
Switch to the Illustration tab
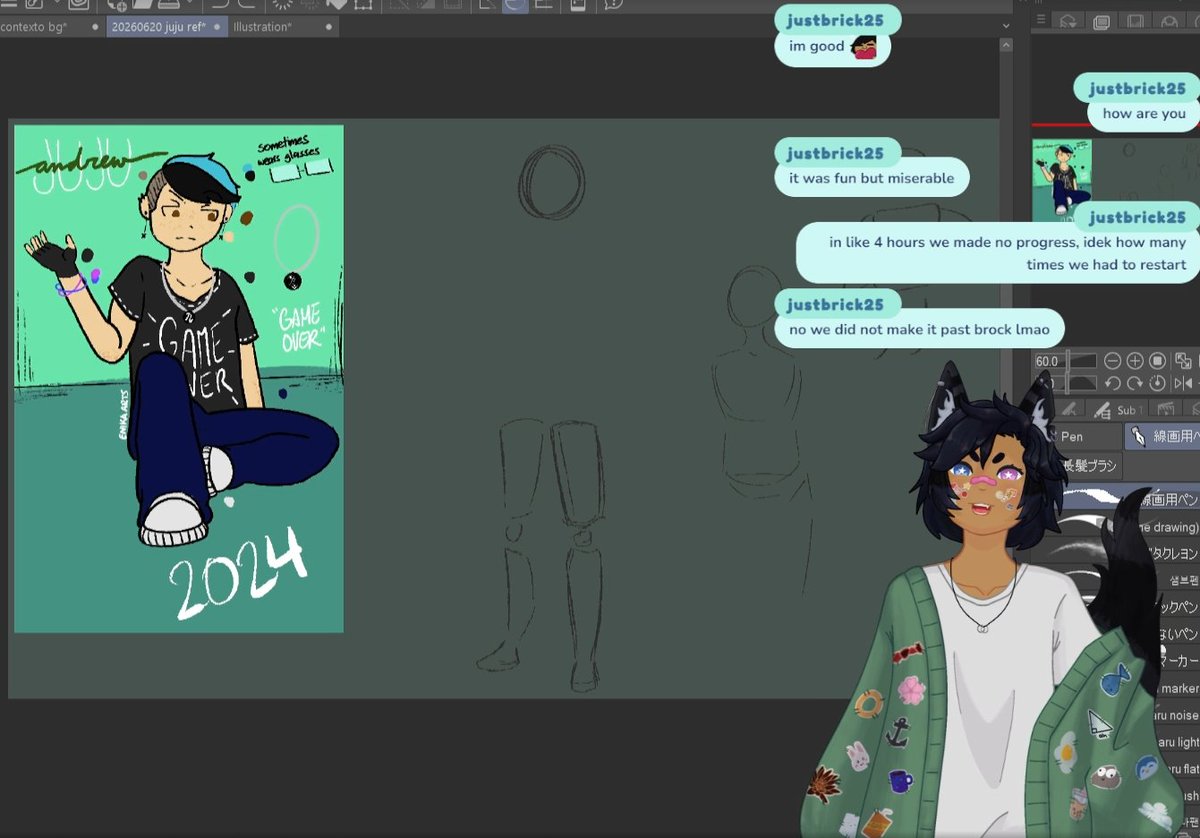point(283,27)
